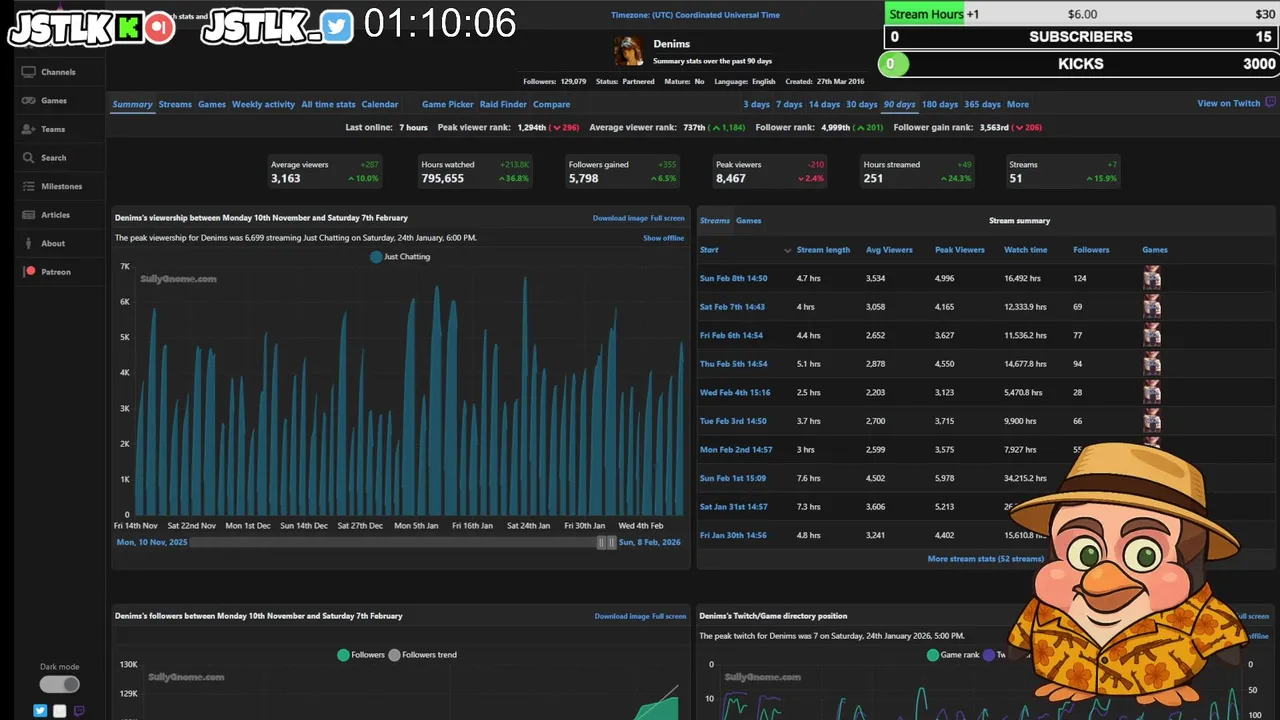
Task: Open the Fri Jan 30th 14:56 stream
Action: (733, 535)
